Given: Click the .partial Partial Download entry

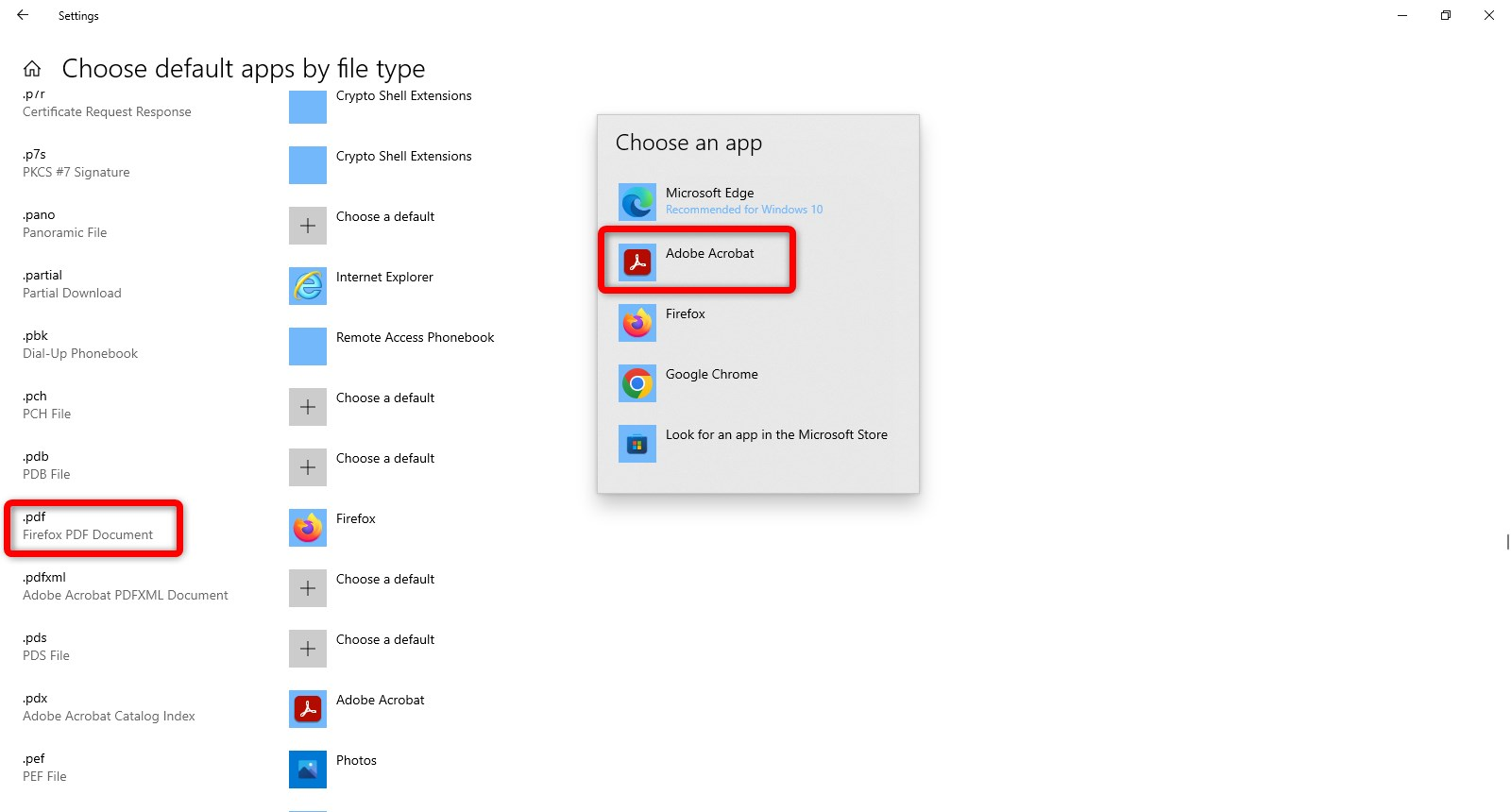Looking at the screenshot, I should click(x=72, y=284).
